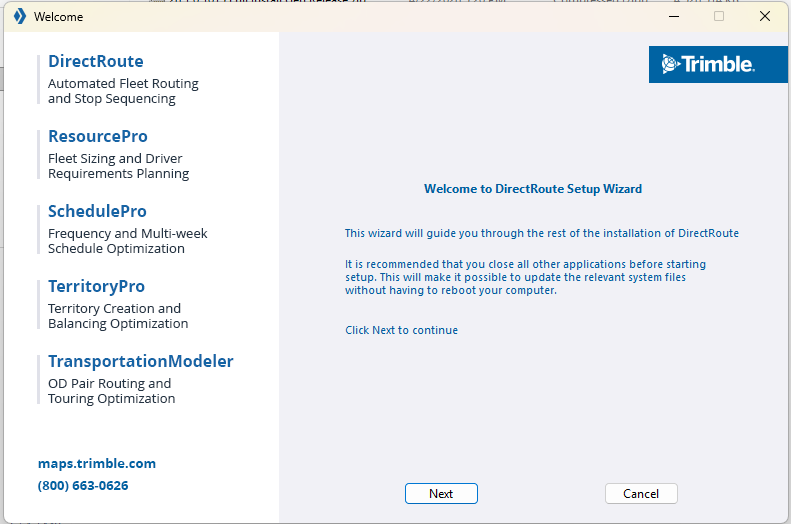Click the "Click Next to continue" text
The width and height of the screenshot is (791, 524).
402,330
